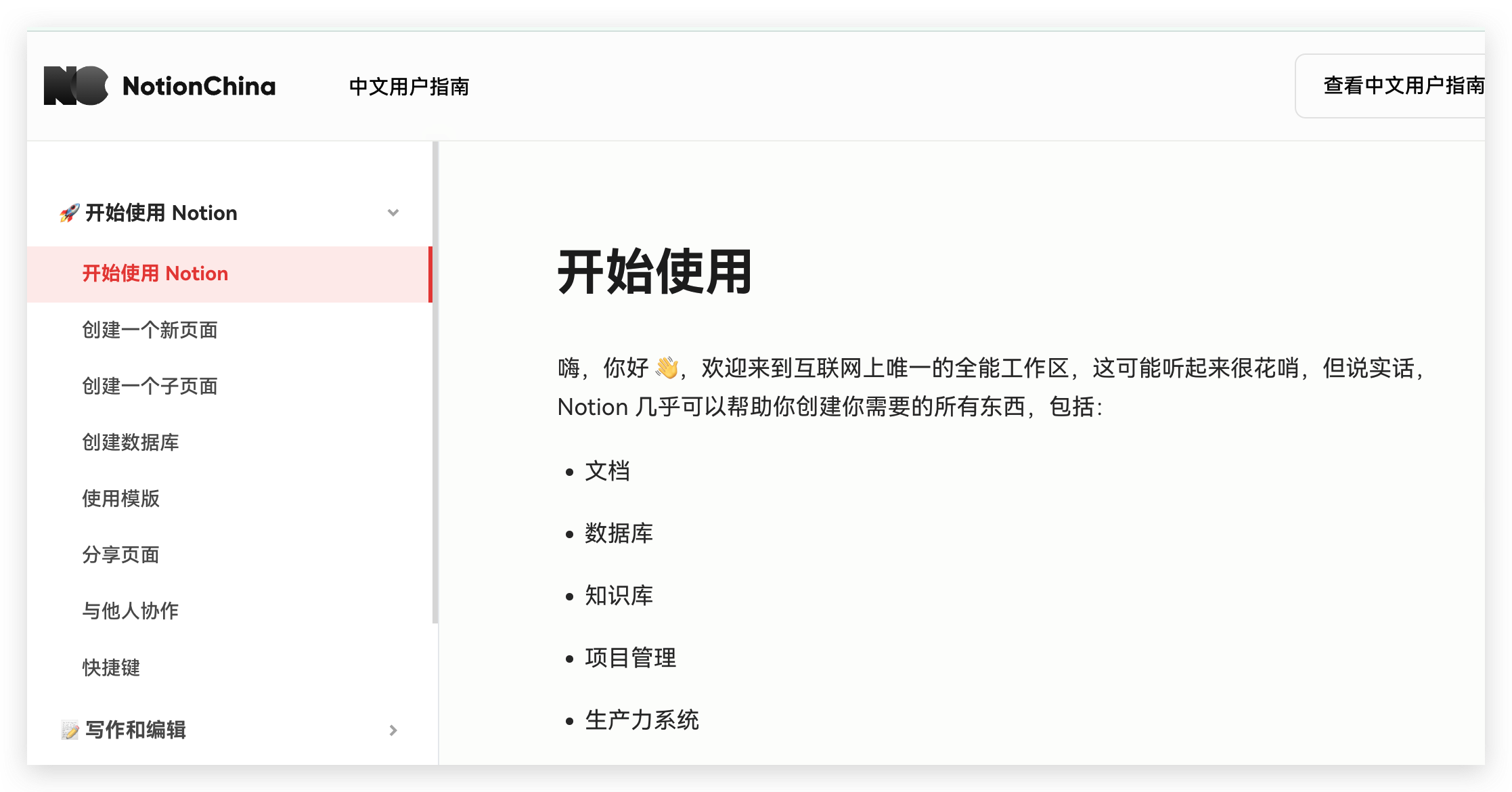Collapse the 开始使用 Notion section chevron
Viewport: 1512px width, 792px height.
click(x=393, y=213)
